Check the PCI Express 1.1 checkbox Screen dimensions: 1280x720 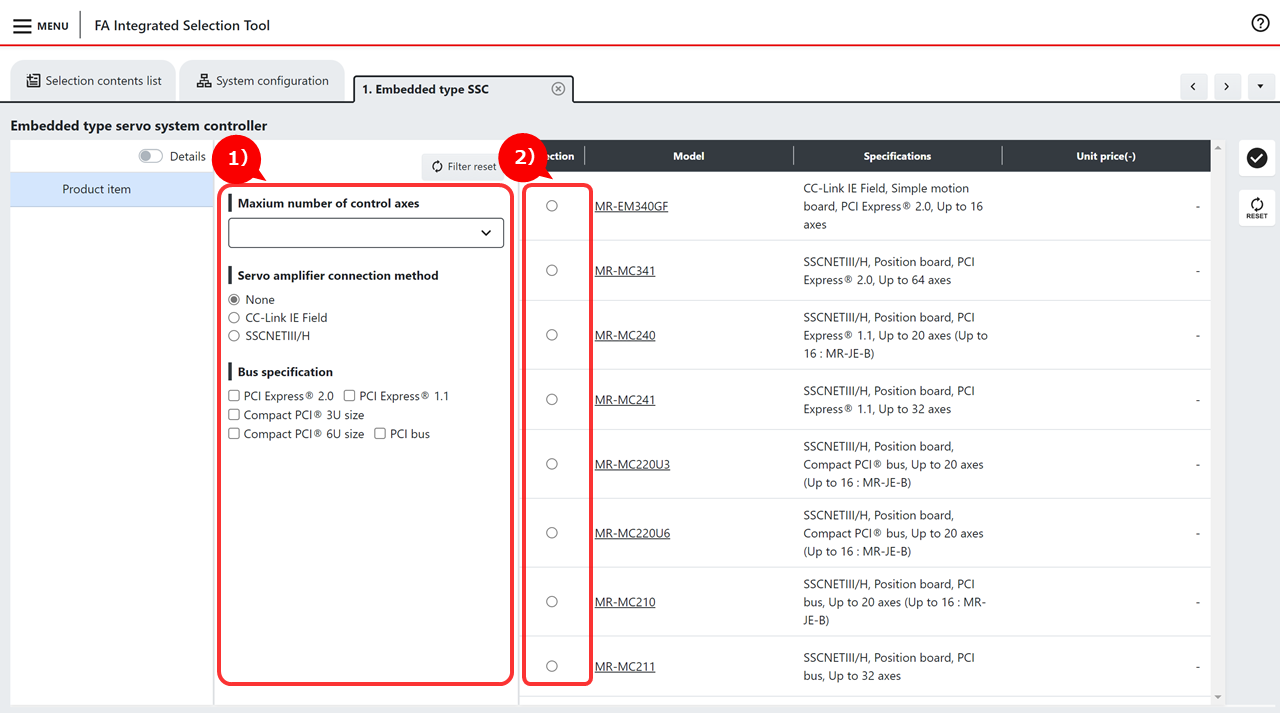[x=350, y=396]
